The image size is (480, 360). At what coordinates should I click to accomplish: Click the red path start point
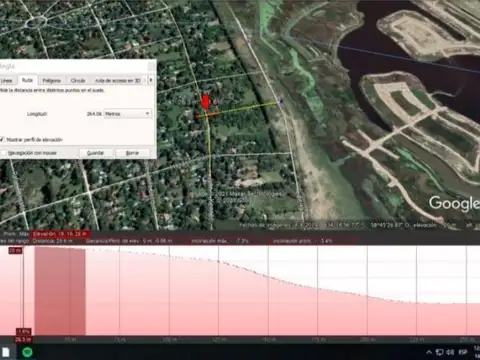coord(197,116)
